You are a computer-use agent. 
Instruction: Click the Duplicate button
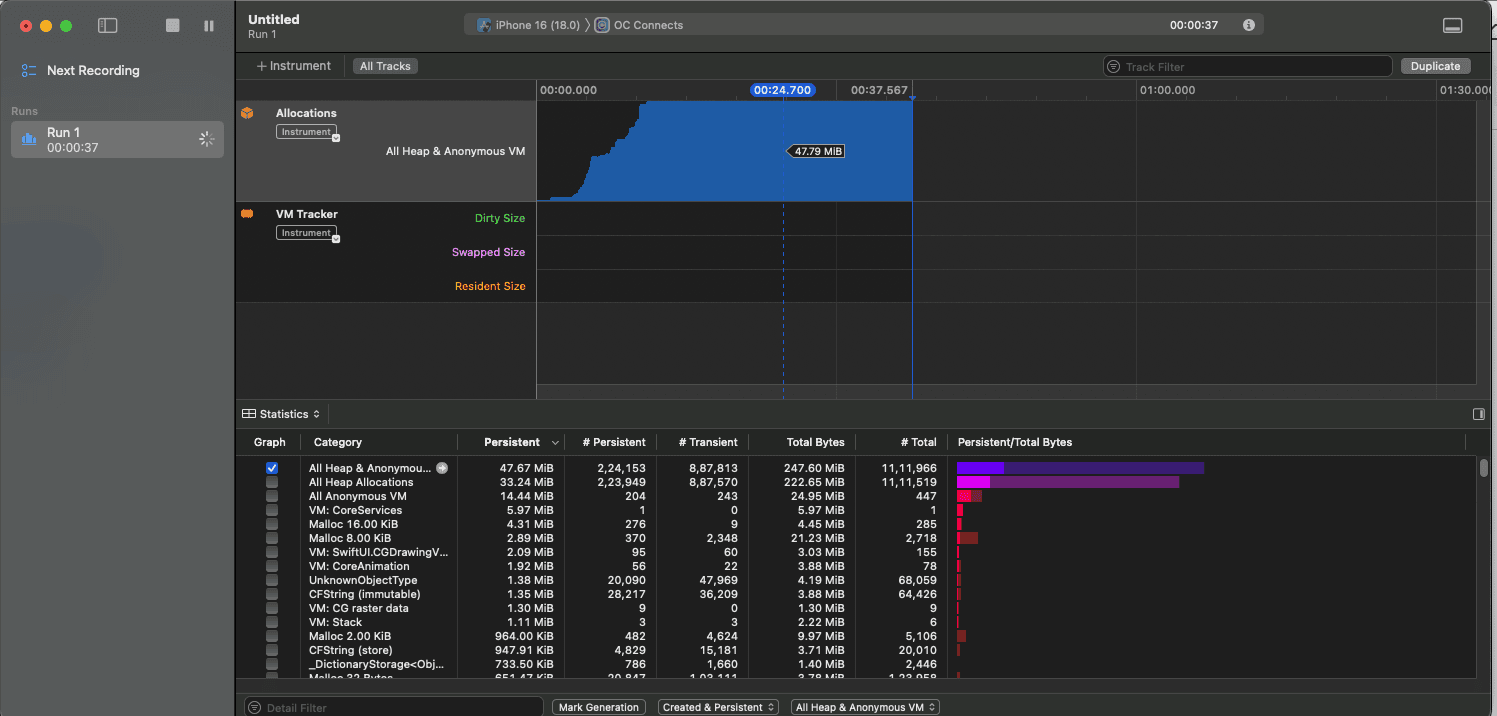coord(1435,65)
